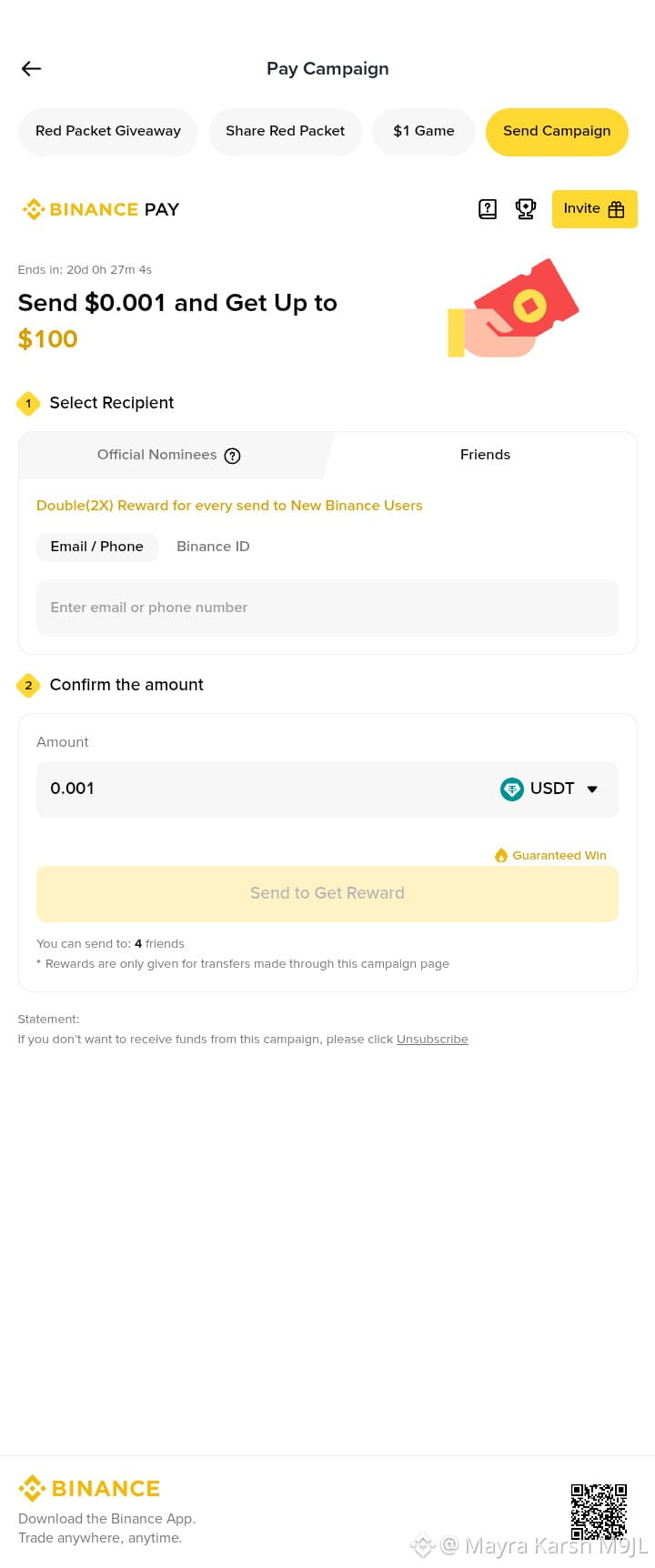Expand the USDT currency dropdown arrow
The image size is (655, 1568).
point(592,789)
